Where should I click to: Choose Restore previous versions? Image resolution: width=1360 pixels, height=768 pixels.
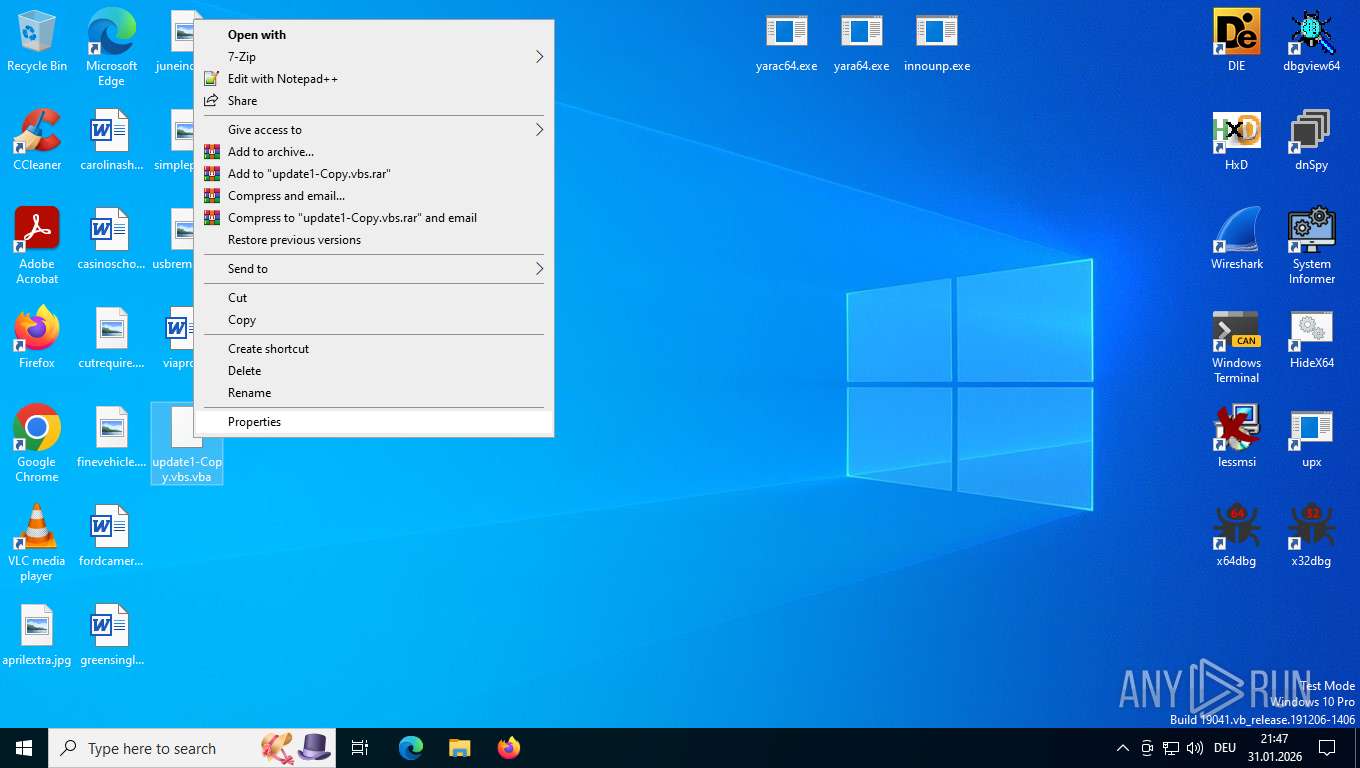(374, 240)
